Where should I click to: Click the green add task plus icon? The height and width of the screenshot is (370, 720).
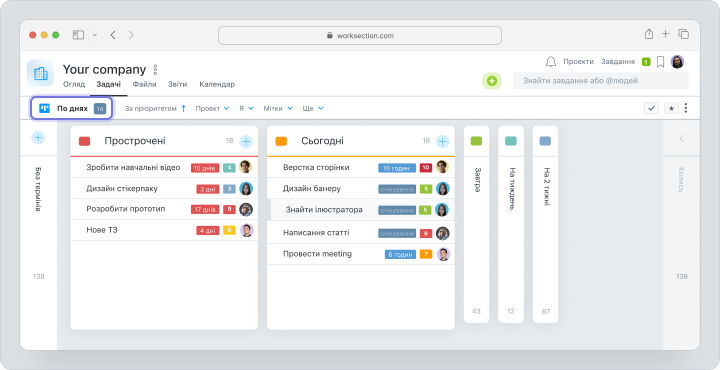[x=492, y=81]
